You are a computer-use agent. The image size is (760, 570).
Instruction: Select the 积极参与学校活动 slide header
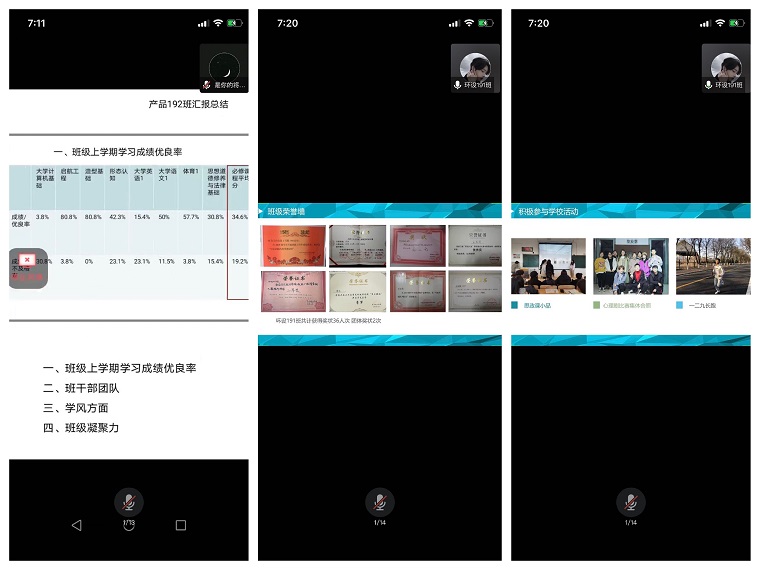[550, 211]
